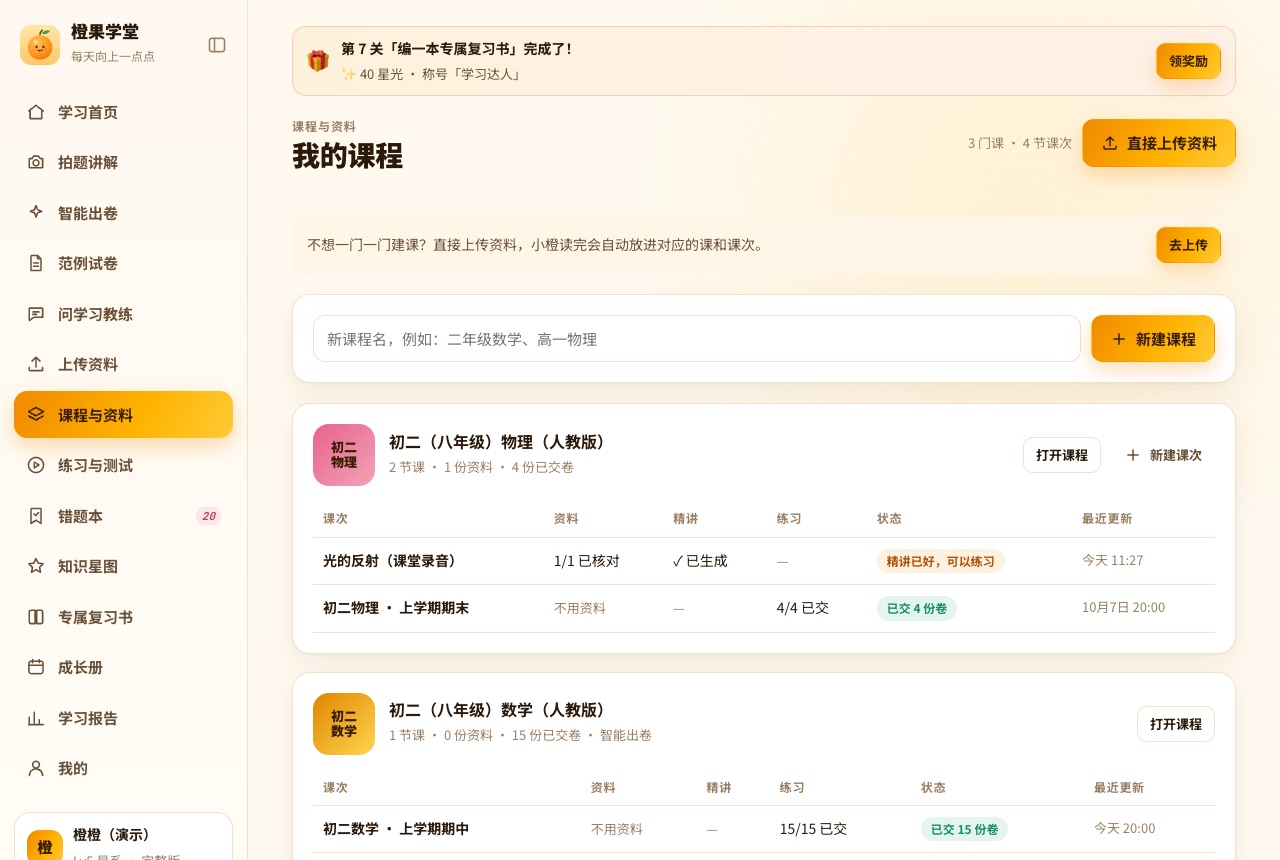This screenshot has height=860, width=1280.
Task: Click the sparkle icon beside 智能出卷
Action: [36, 213]
